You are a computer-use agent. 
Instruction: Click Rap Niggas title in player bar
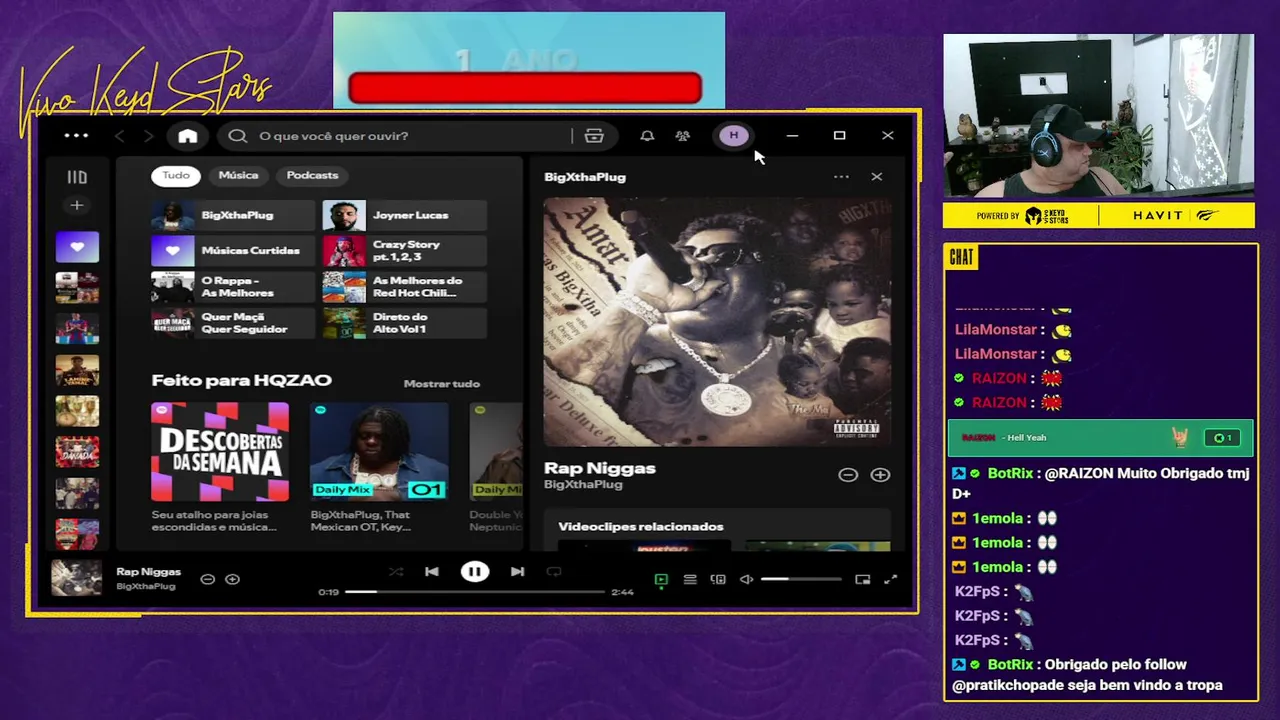[x=148, y=572]
